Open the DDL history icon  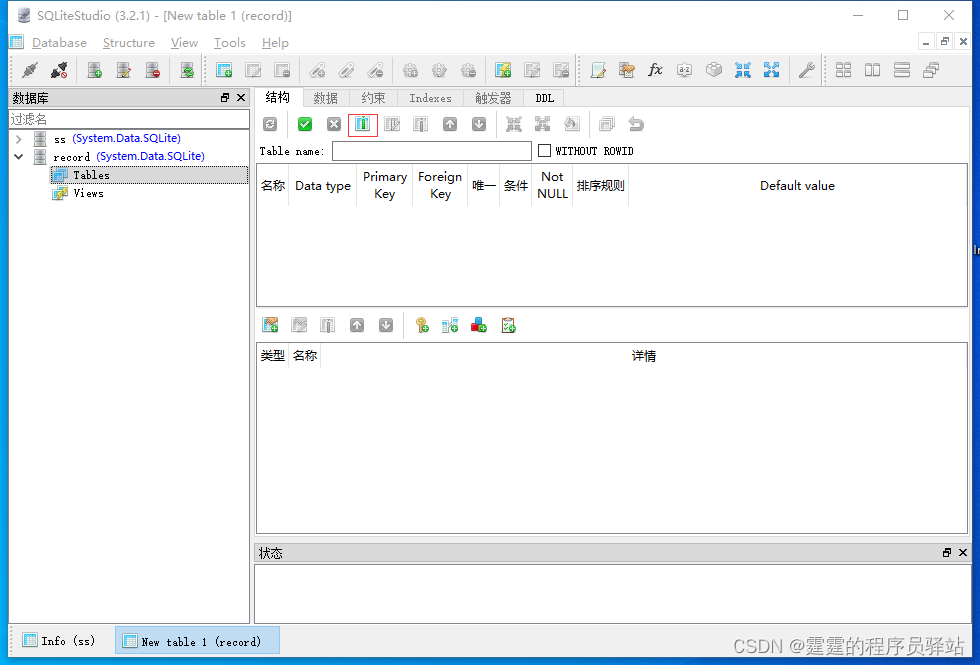627,70
